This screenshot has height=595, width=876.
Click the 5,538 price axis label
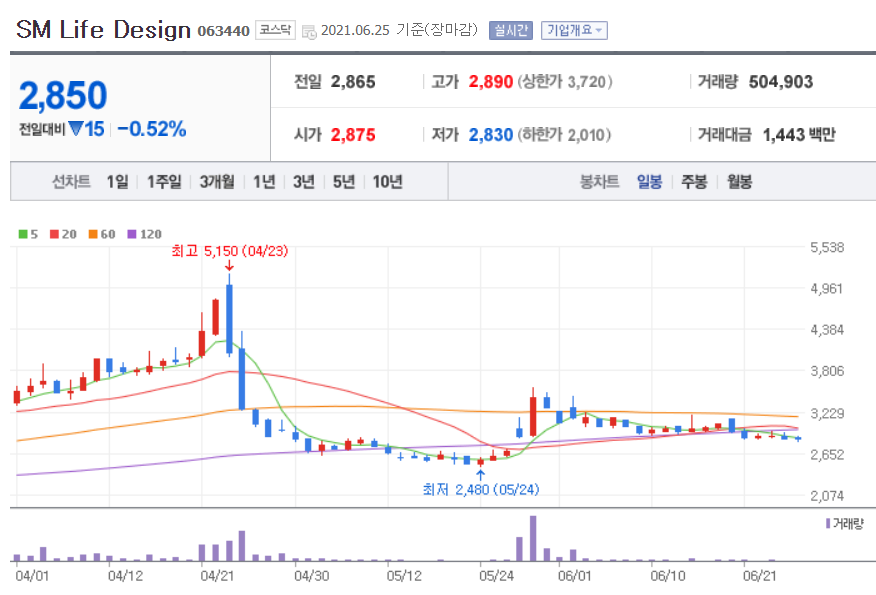click(x=827, y=247)
